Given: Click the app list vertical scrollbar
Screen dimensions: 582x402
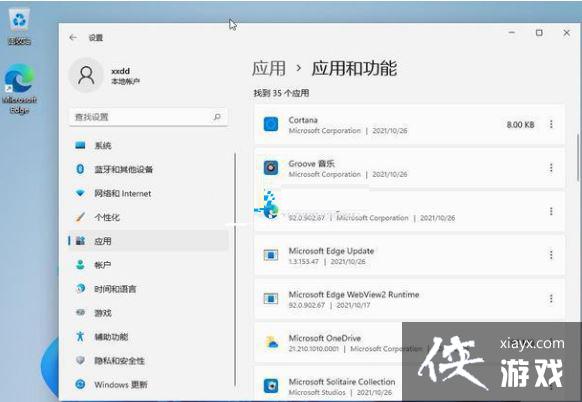Looking at the screenshot, I should 578,158.
